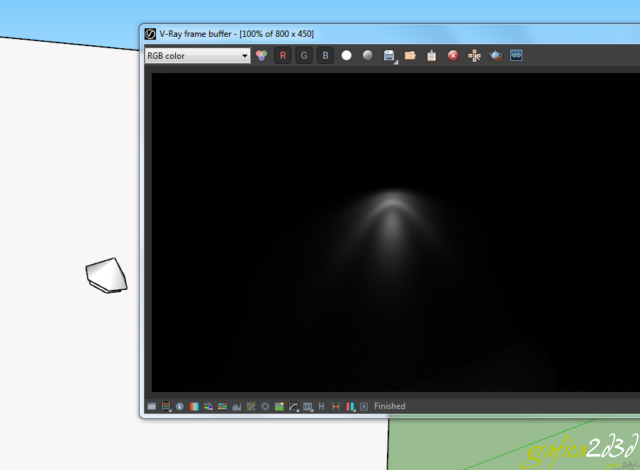
Task: Force color clamping icon in bottom bar
Action: (166, 406)
